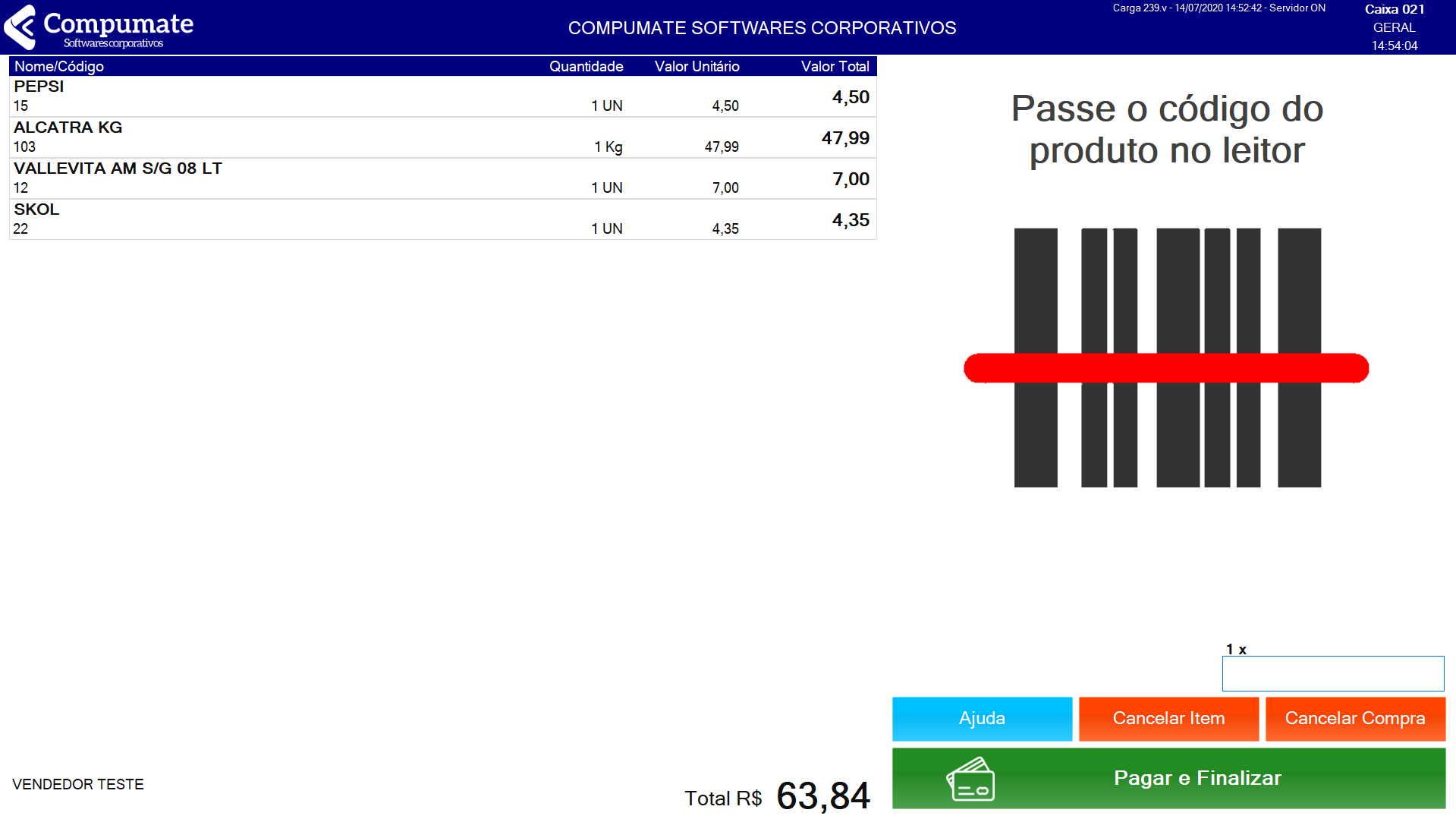The image size is (1456, 819).
Task: Click Pagar e Finalizar button
Action: pyautogui.click(x=1168, y=779)
